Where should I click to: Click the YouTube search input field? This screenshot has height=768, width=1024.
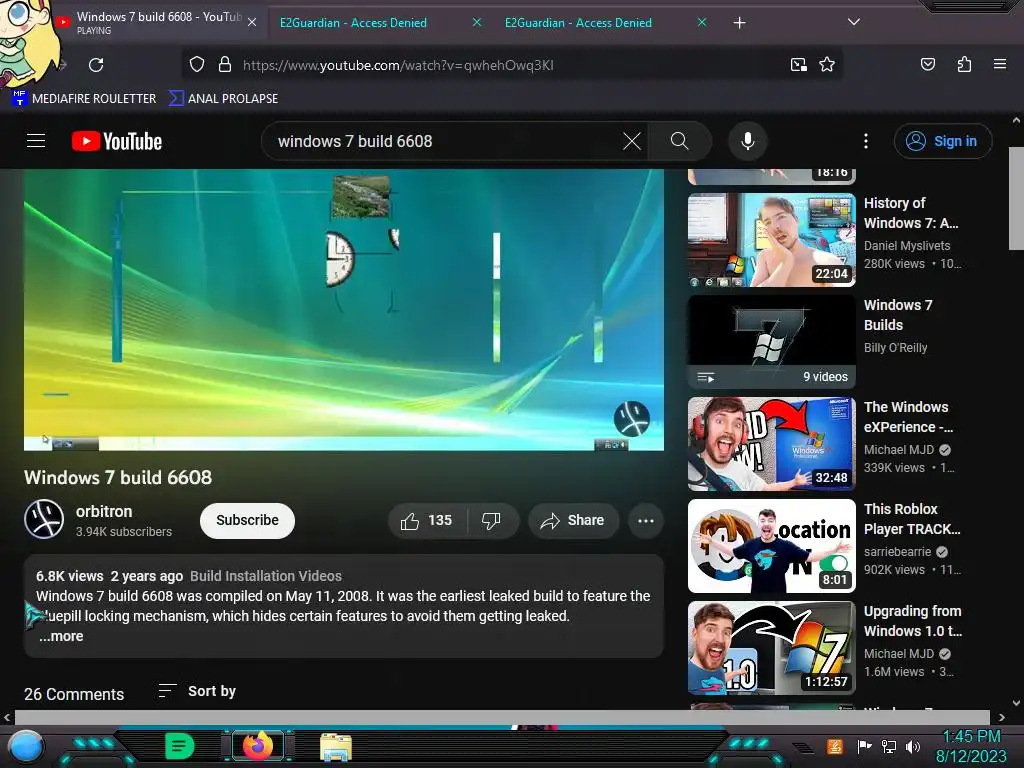coord(444,141)
